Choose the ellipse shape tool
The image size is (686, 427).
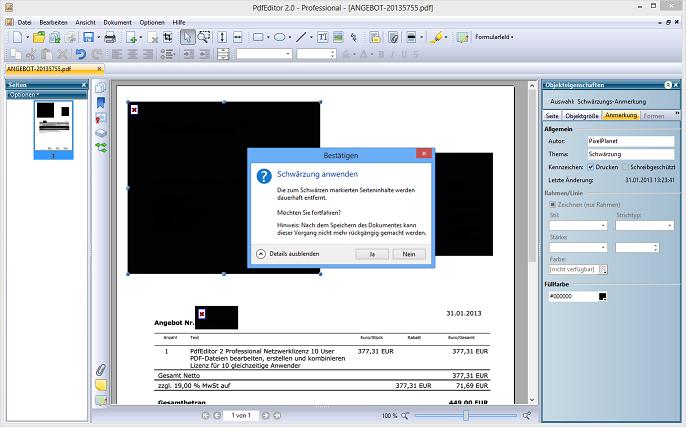tap(280, 38)
